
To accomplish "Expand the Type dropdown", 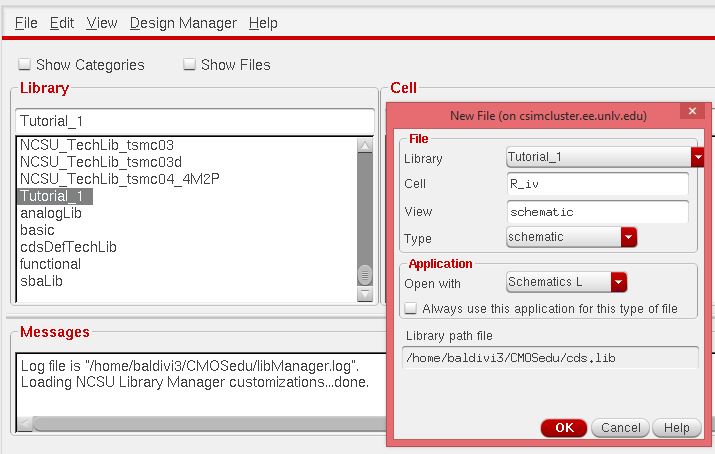I will 628,237.
